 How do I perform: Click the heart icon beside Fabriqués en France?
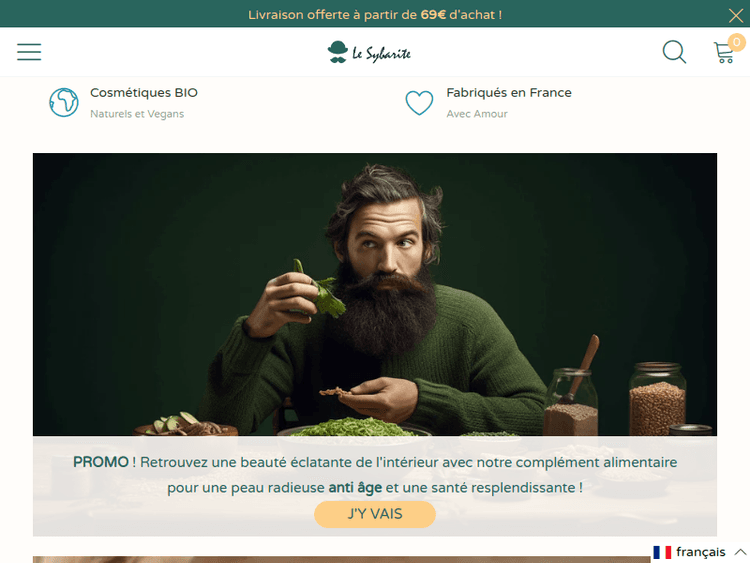(x=419, y=102)
